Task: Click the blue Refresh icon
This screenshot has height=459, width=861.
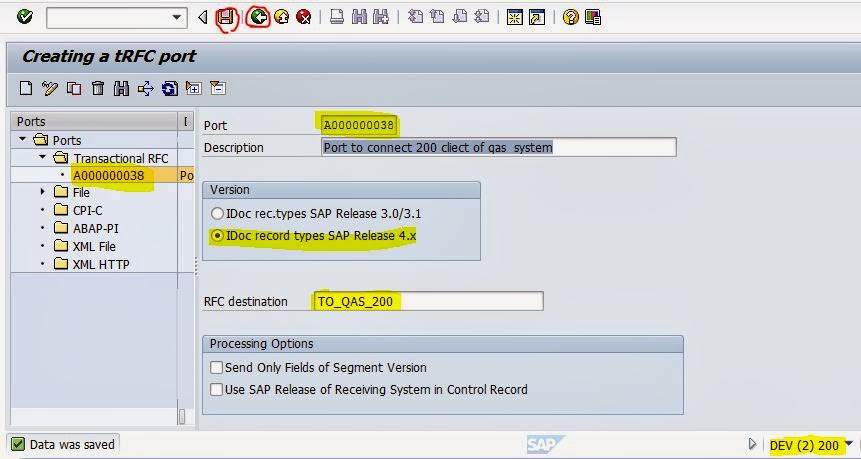Action: pyautogui.click(x=170, y=88)
